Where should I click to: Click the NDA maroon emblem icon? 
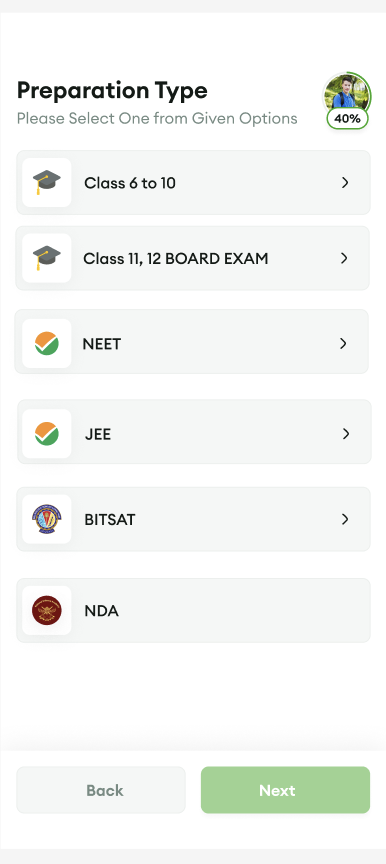click(47, 611)
